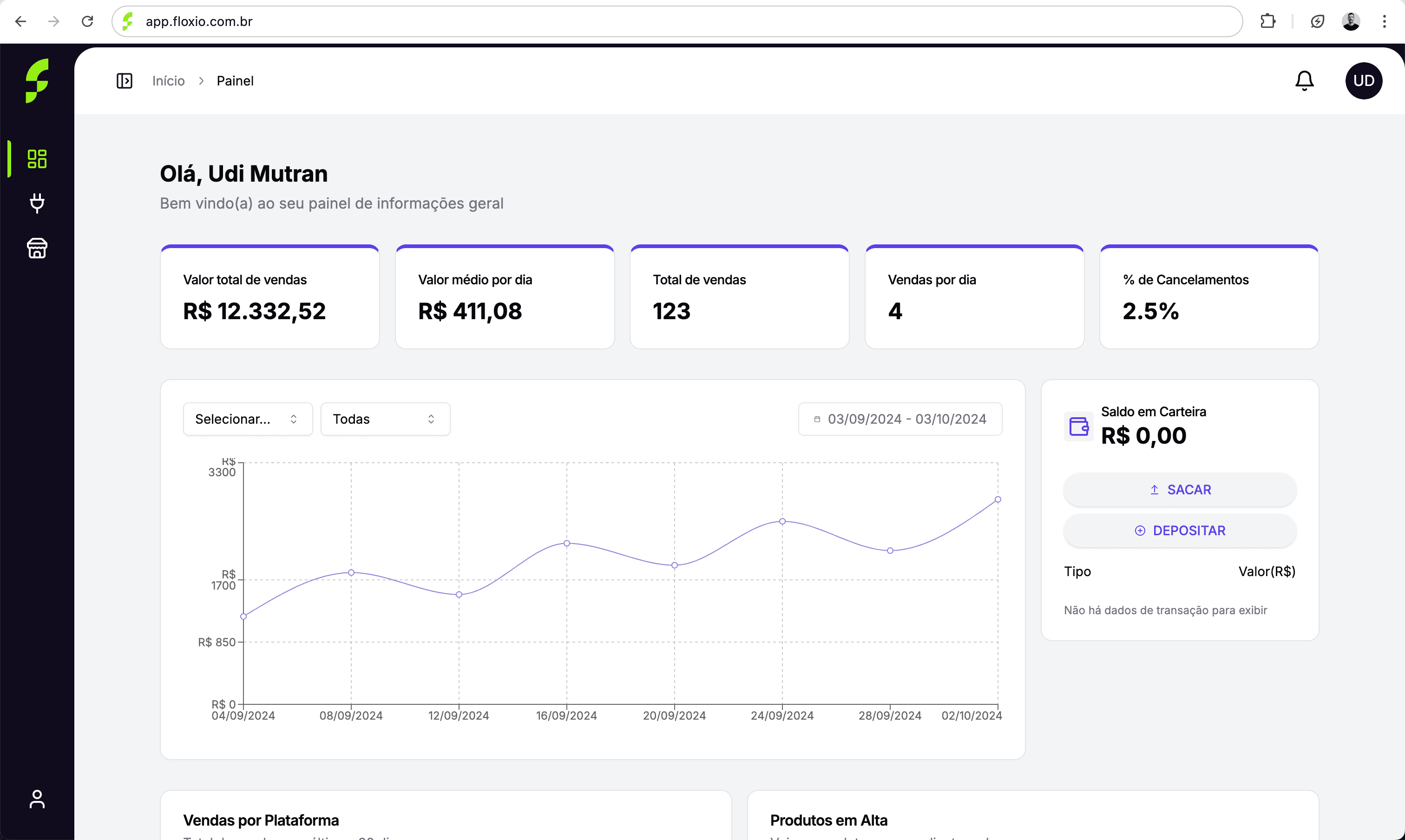Expand the Todas dropdown
This screenshot has height=840, width=1405.
coord(385,419)
